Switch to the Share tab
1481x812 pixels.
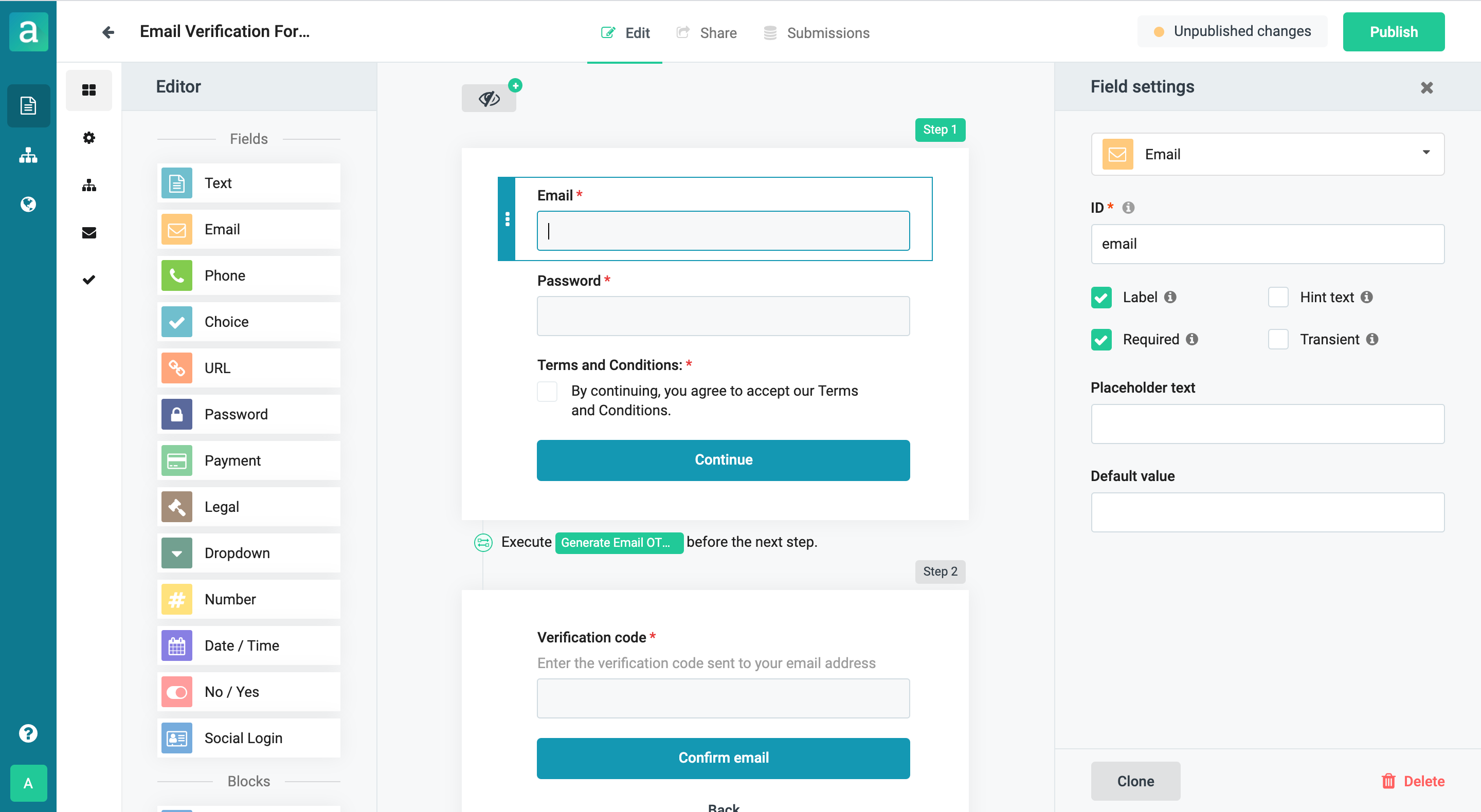(707, 33)
